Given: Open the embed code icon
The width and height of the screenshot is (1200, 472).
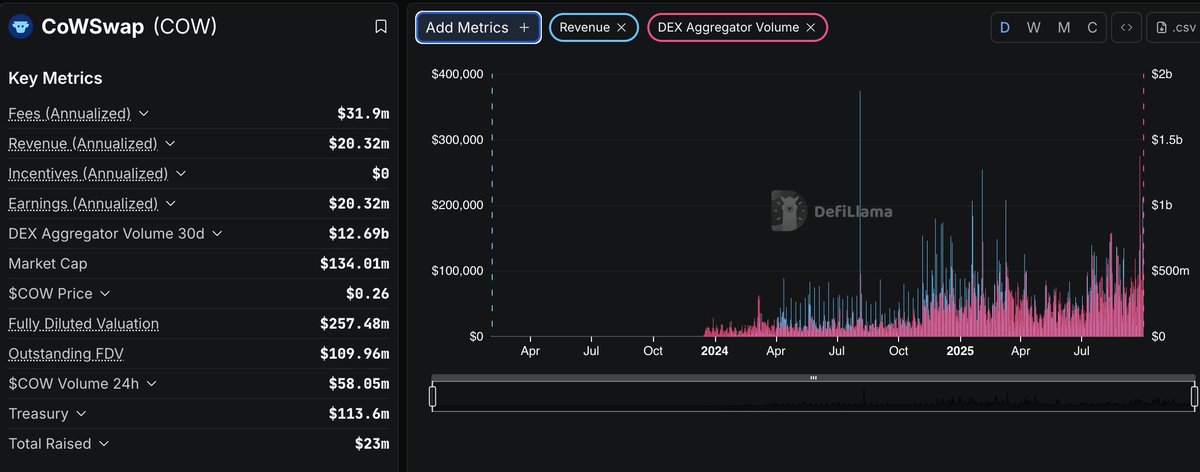Looking at the screenshot, I should (x=1126, y=28).
